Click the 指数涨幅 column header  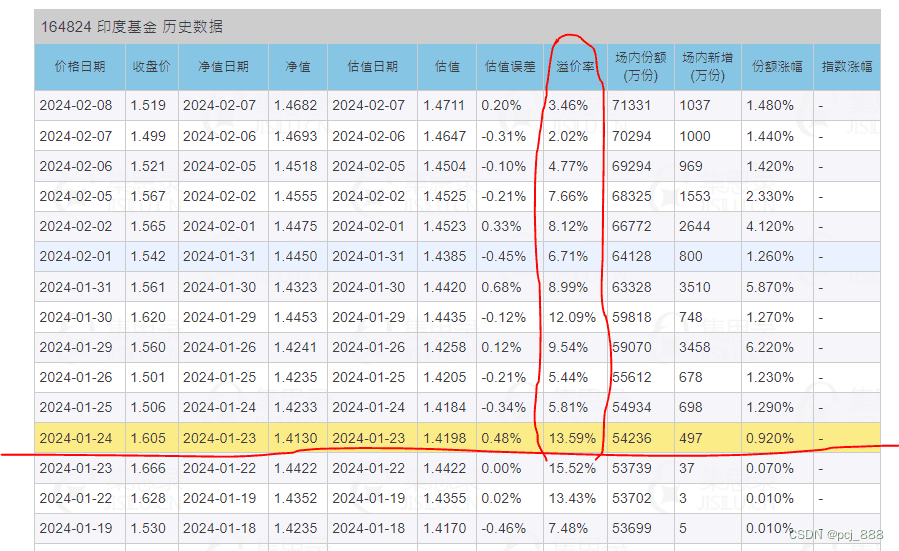pyautogui.click(x=846, y=67)
